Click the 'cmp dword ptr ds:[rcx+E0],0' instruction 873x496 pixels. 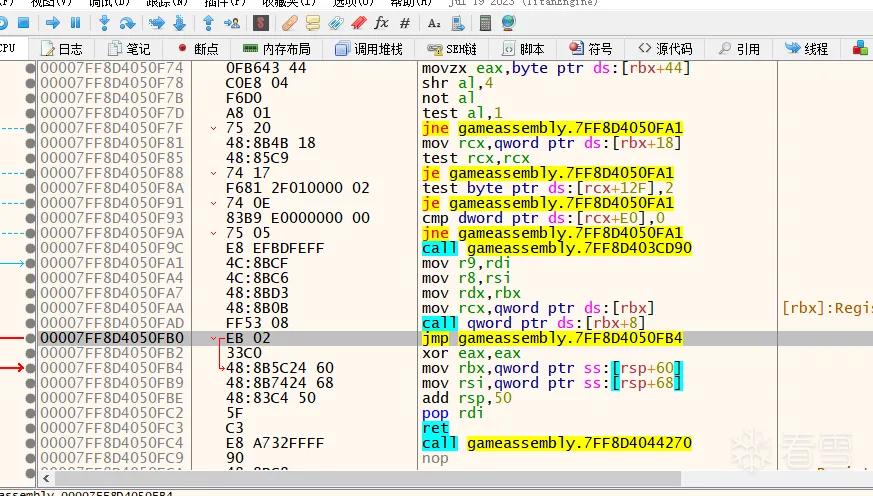pos(543,218)
